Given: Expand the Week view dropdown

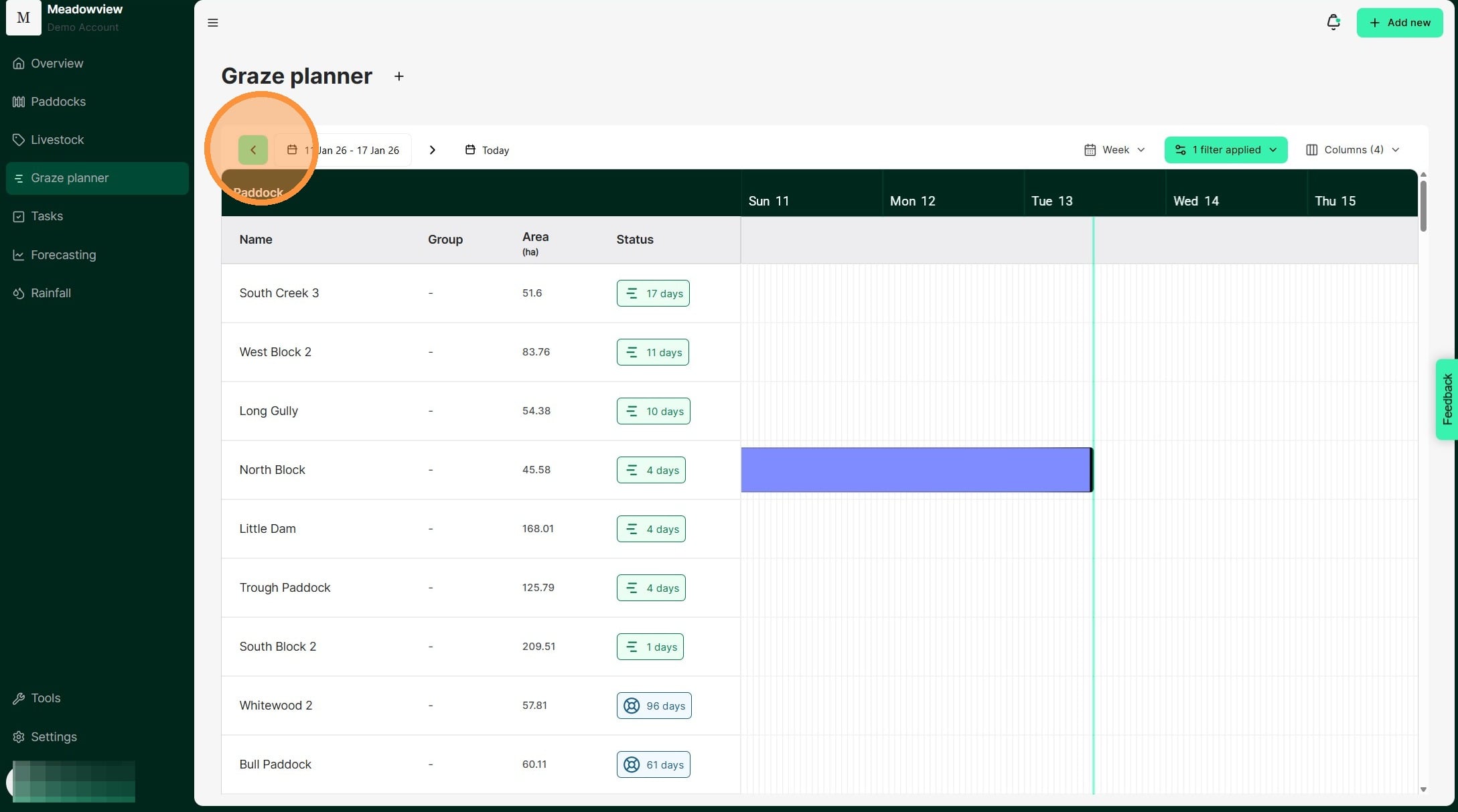Looking at the screenshot, I should (1114, 150).
